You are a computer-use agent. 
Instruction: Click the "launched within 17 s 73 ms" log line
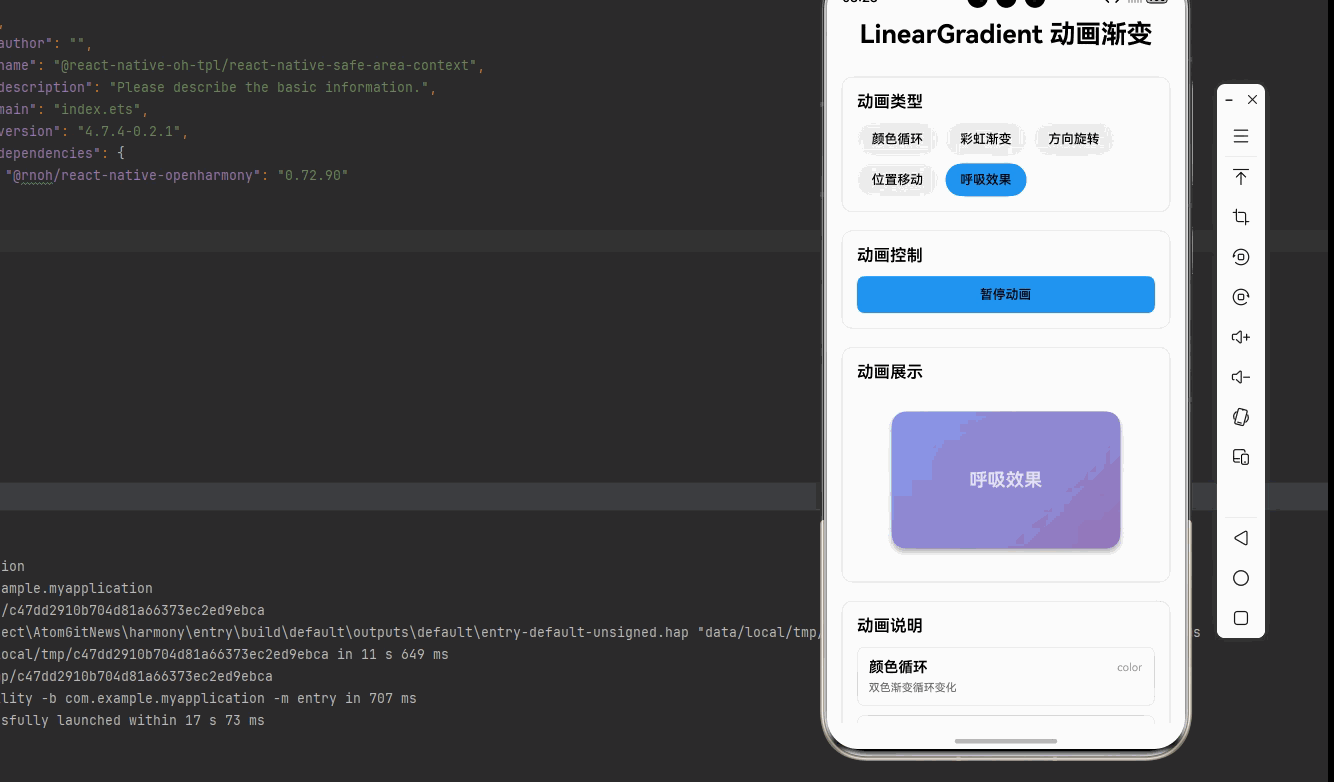point(132,720)
